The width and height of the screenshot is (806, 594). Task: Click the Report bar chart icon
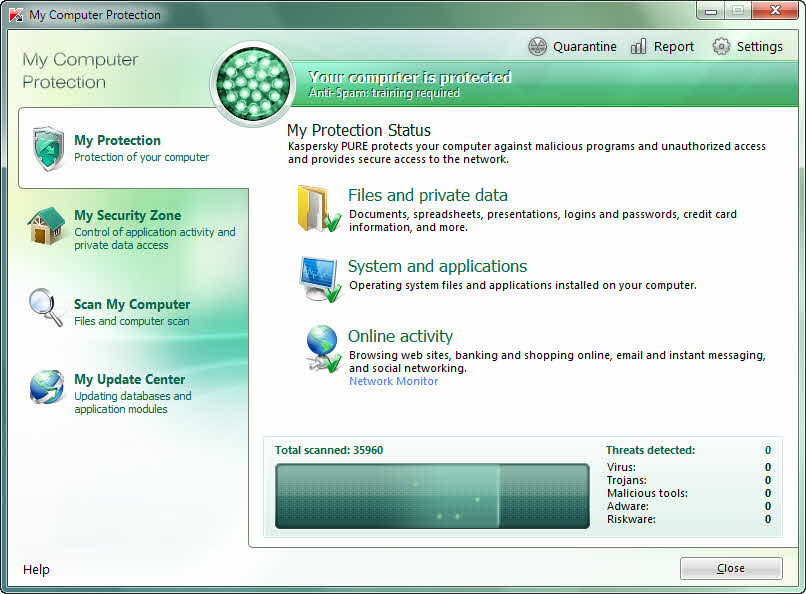point(638,47)
